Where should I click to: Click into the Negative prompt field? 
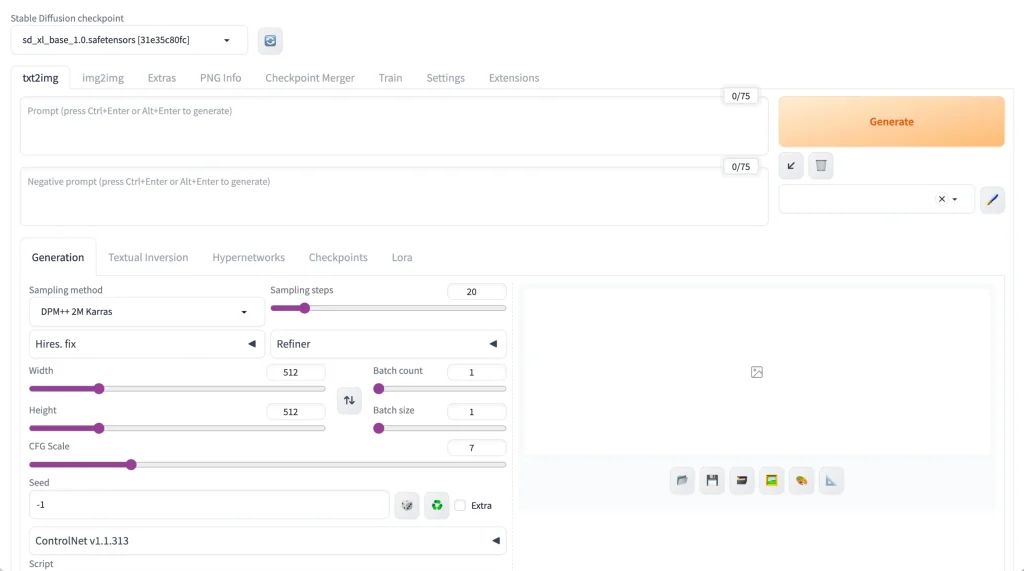[394, 197]
